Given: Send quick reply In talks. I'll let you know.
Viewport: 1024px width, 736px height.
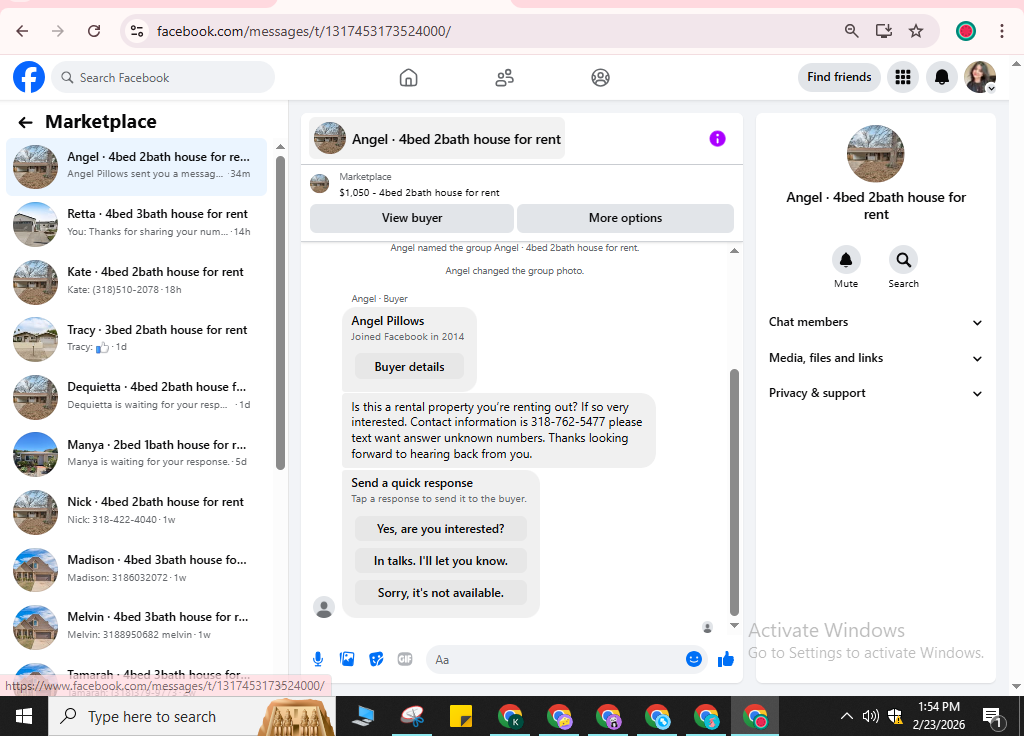Looking at the screenshot, I should click(440, 561).
